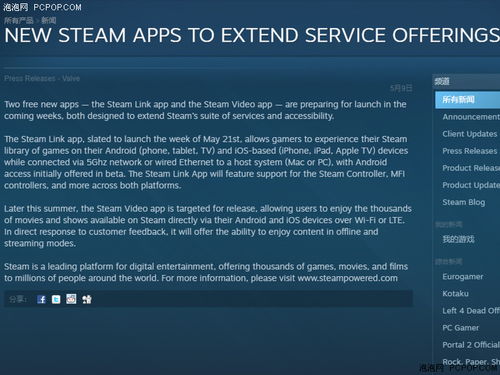Open Press Releases channel in sidebar
The height and width of the screenshot is (375, 500).
(x=470, y=151)
